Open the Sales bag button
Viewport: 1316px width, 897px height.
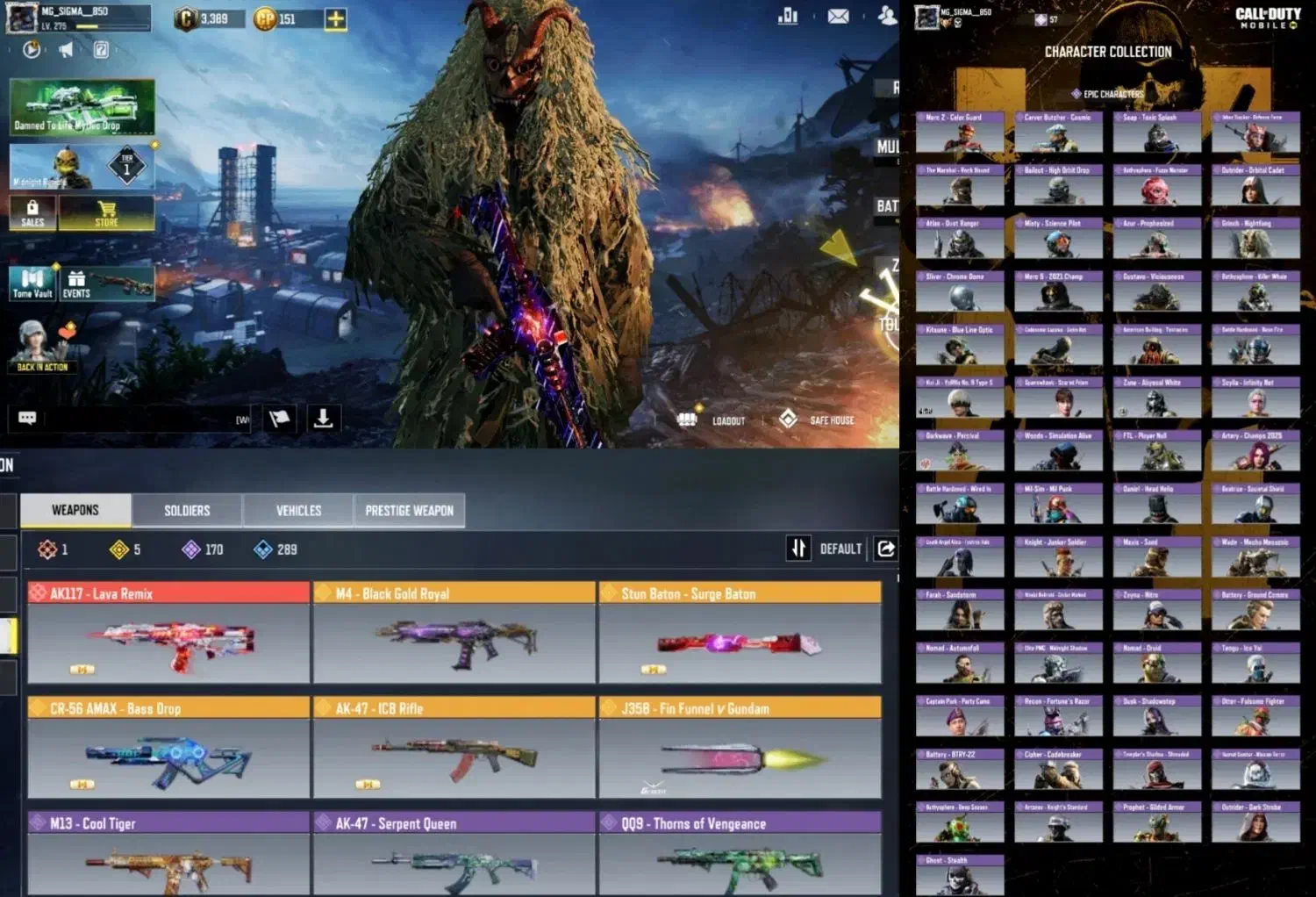32,213
